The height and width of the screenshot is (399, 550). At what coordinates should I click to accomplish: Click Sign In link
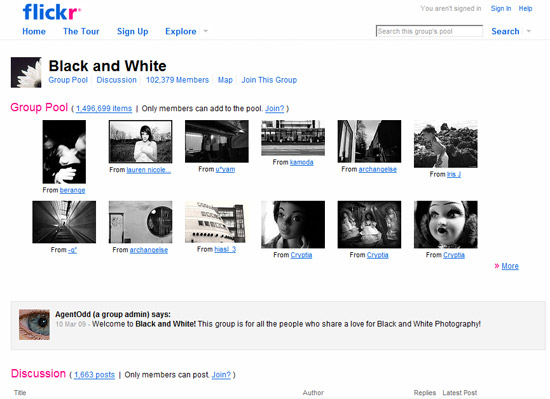click(x=501, y=8)
